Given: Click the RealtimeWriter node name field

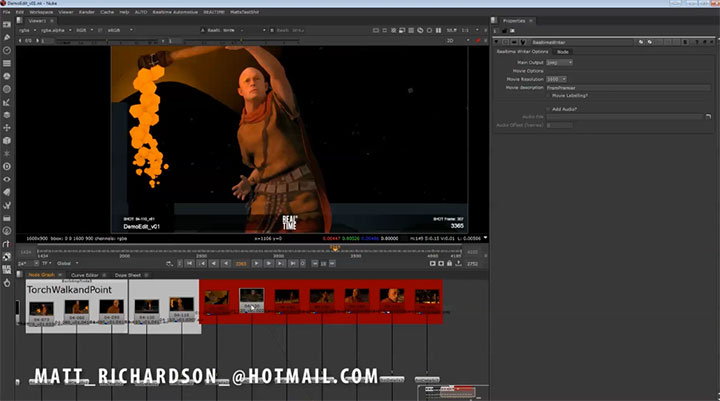Looking at the screenshot, I should coord(582,42).
